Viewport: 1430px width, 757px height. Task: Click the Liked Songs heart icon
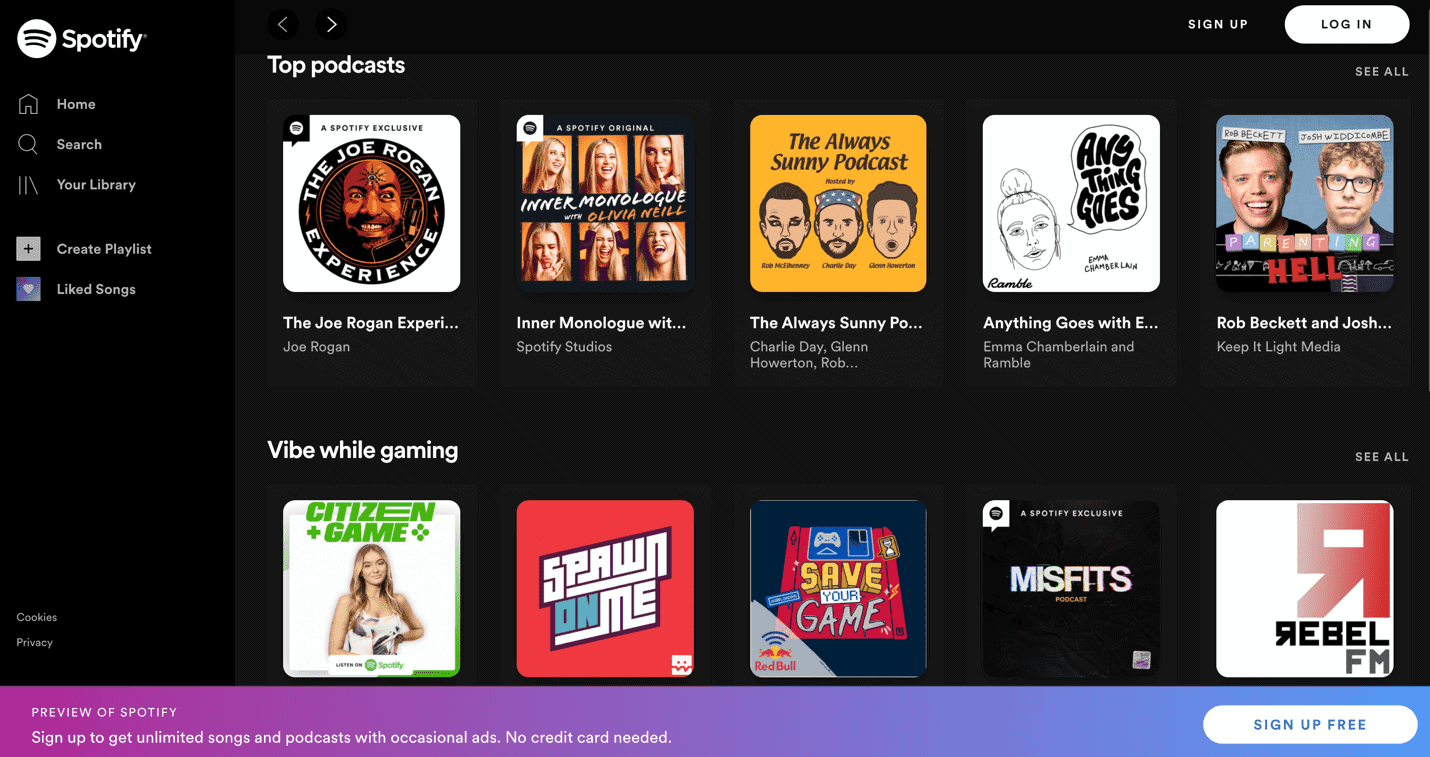pos(28,289)
